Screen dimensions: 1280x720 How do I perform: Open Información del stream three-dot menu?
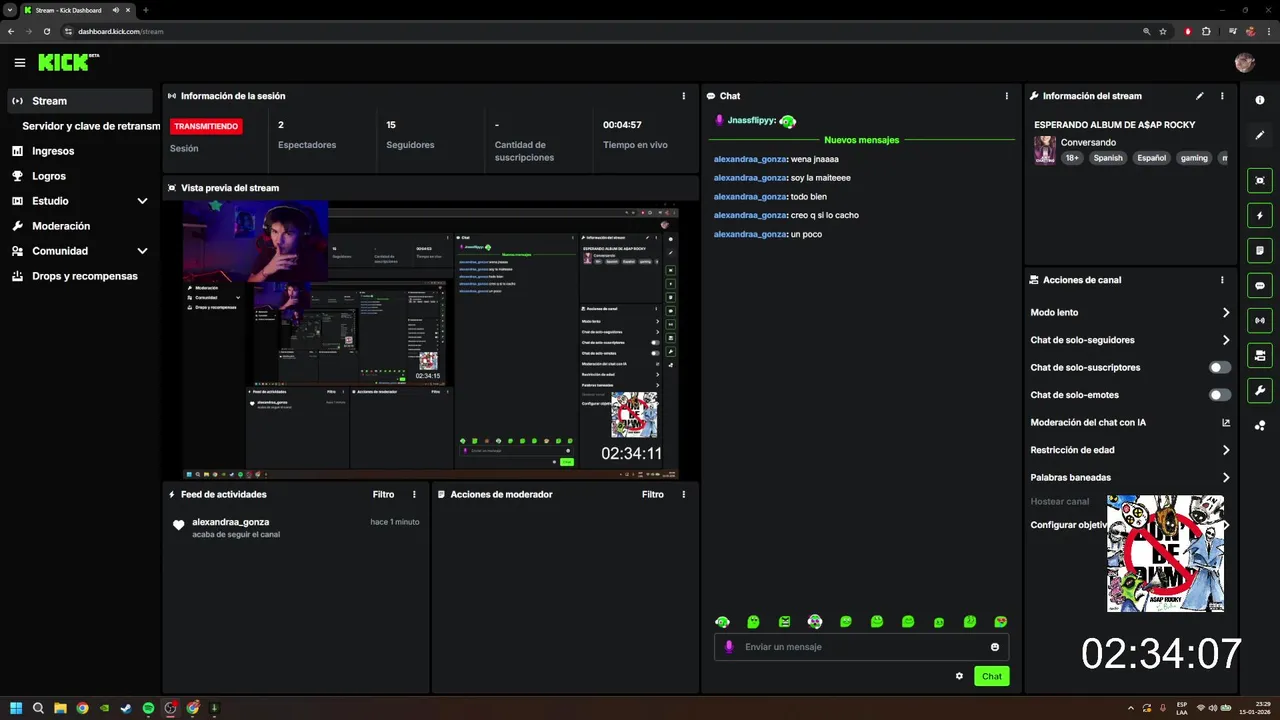click(1222, 96)
